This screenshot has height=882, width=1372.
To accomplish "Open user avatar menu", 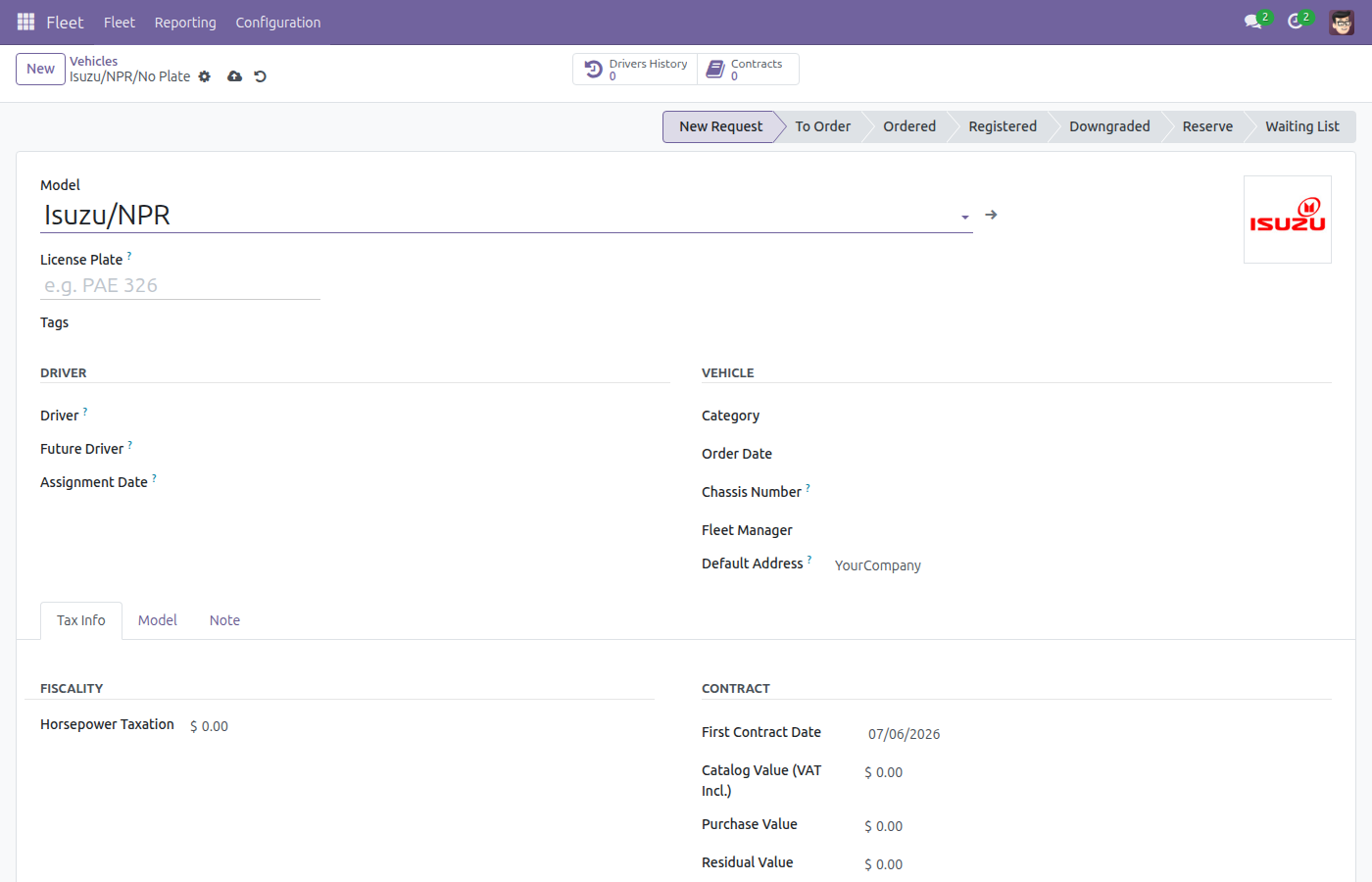I will coord(1342,22).
